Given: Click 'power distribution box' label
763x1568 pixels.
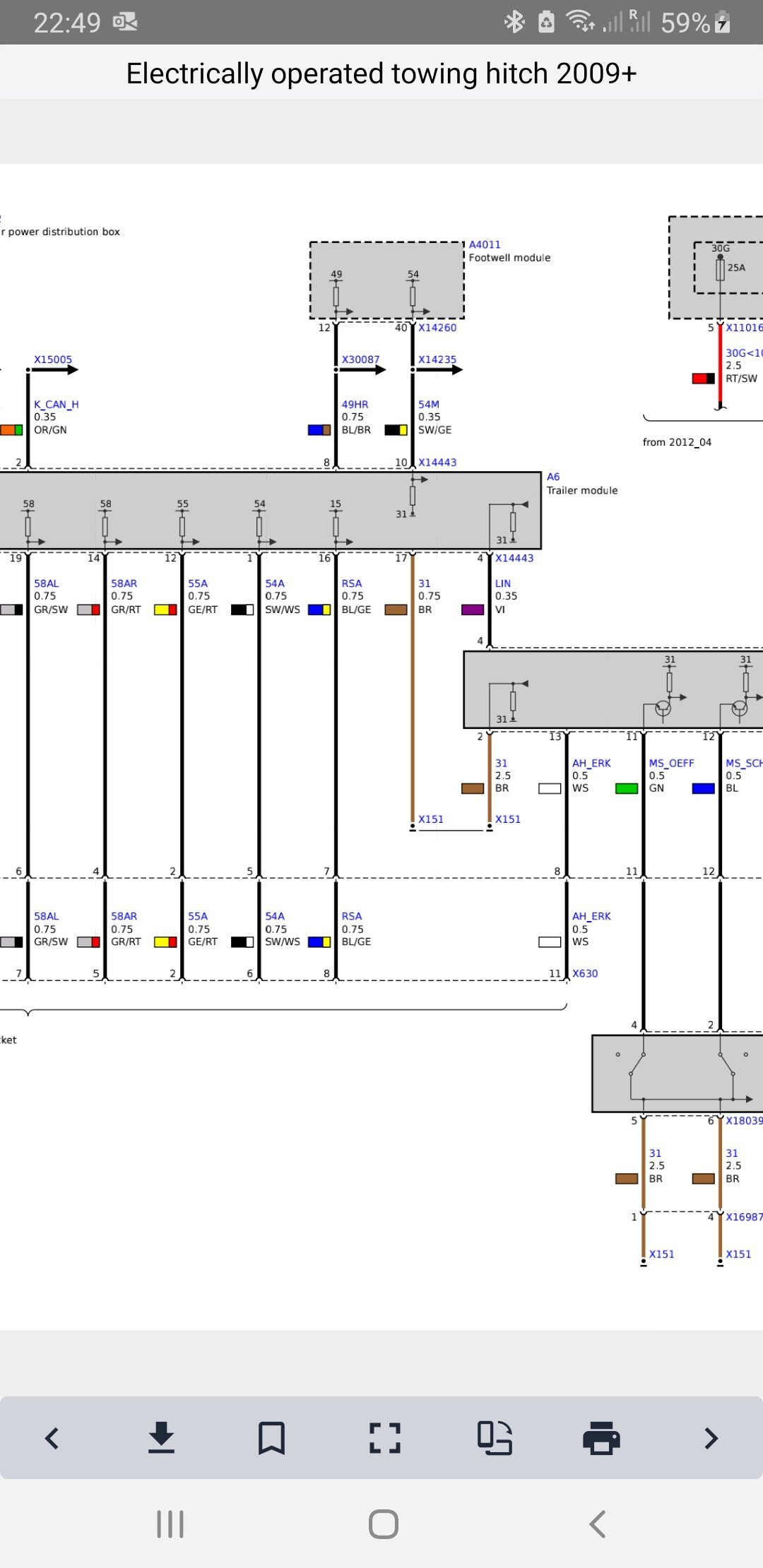Looking at the screenshot, I should click(x=64, y=232).
